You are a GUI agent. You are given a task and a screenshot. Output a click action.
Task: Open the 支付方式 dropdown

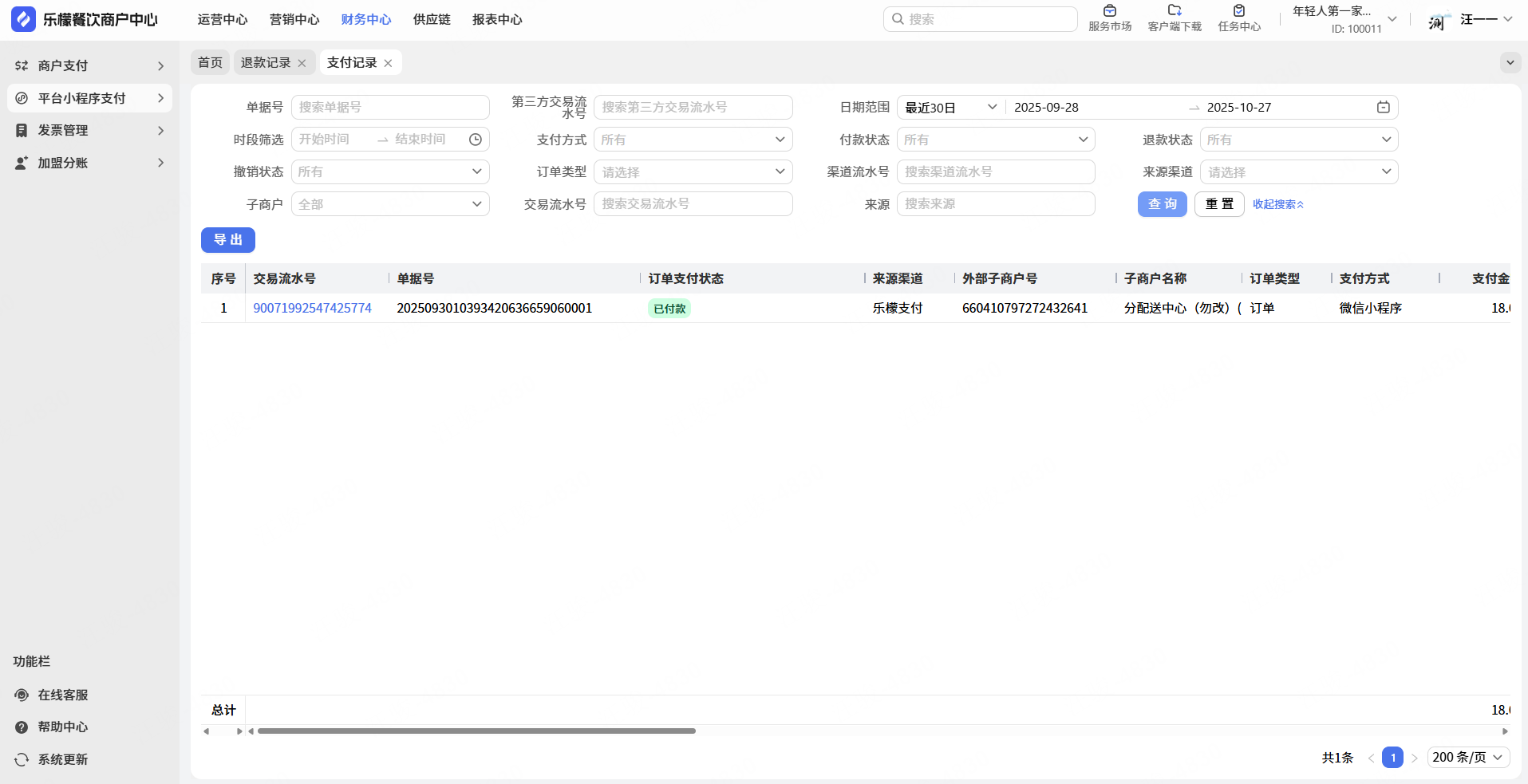click(x=693, y=140)
